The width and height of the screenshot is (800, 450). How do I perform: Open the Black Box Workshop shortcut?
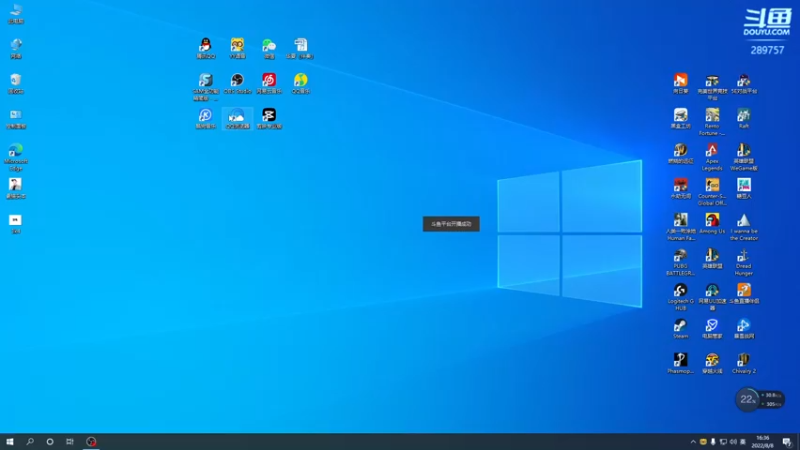point(680,118)
